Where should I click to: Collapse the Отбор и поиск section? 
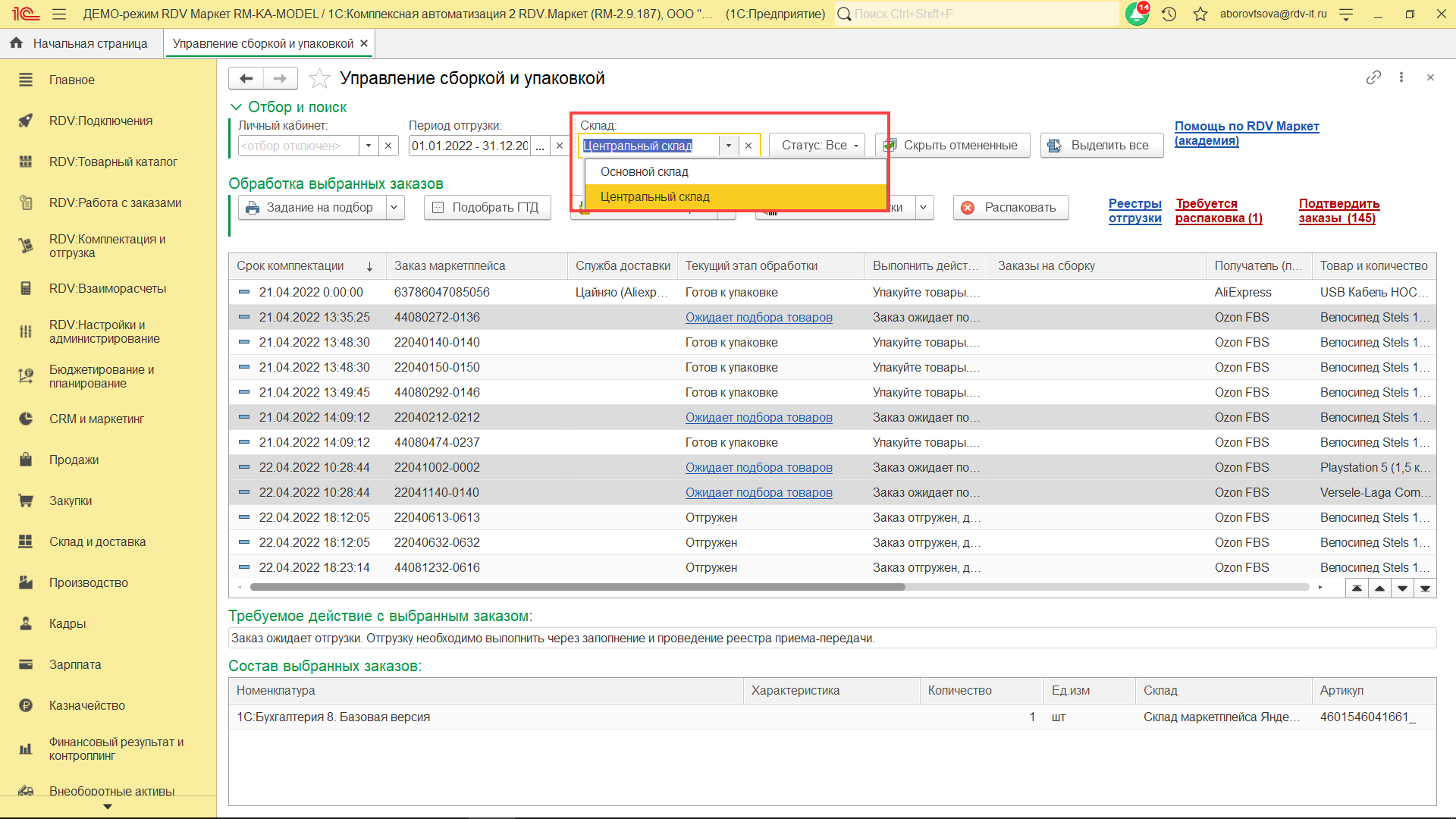pos(236,107)
